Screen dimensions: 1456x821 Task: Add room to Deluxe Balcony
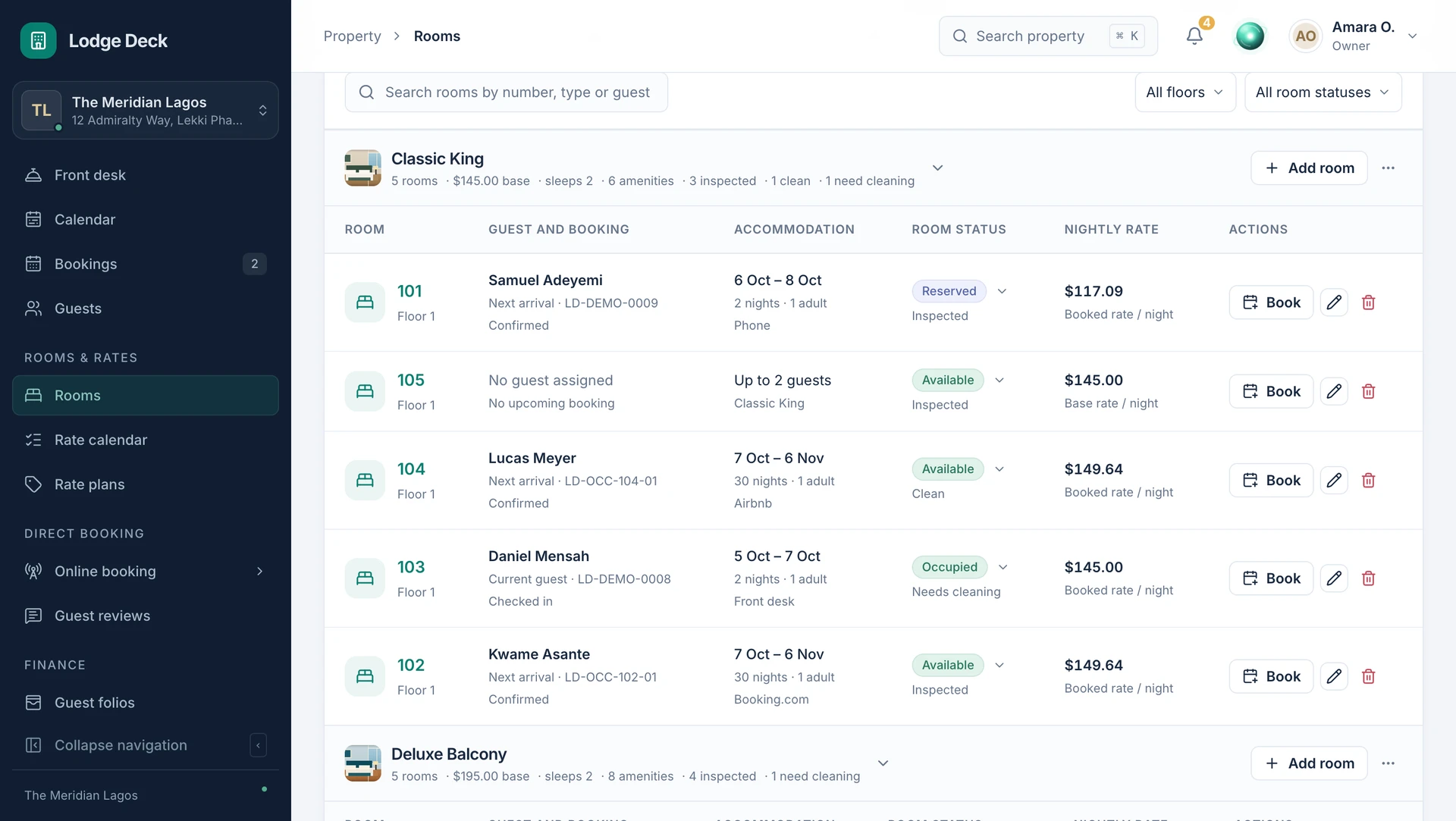[x=1309, y=763]
